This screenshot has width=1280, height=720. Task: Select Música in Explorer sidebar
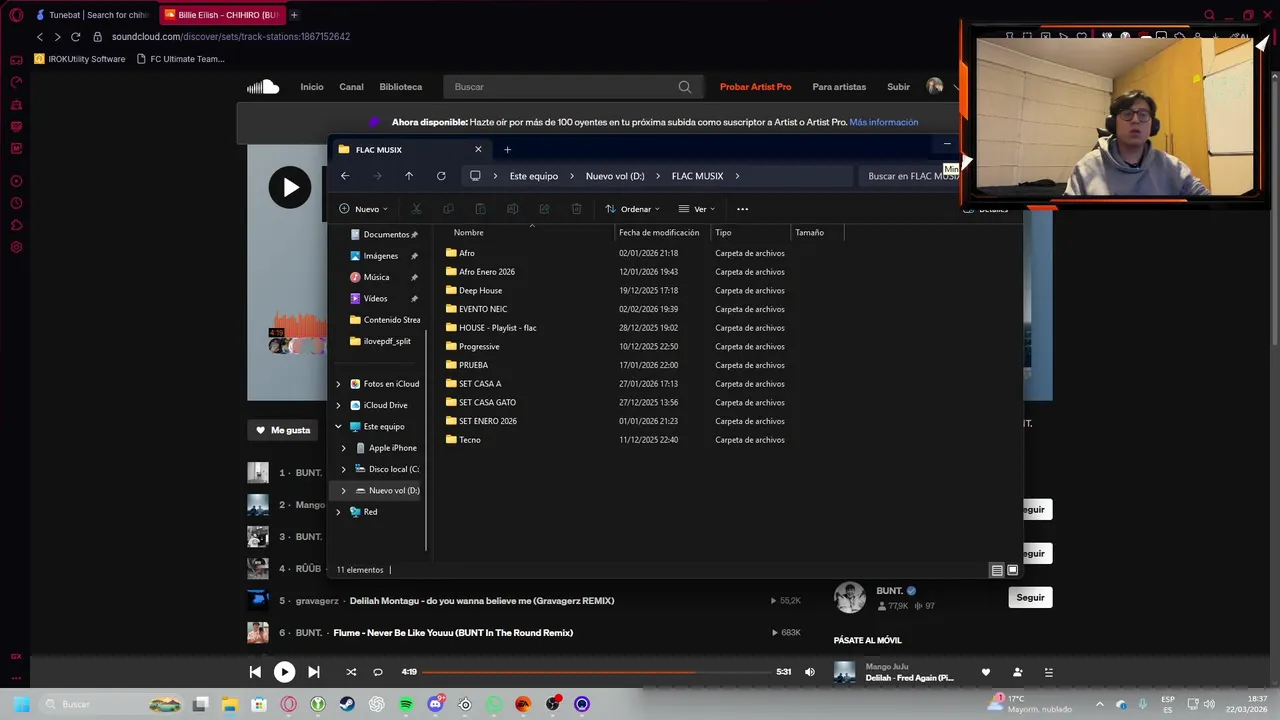tap(376, 277)
